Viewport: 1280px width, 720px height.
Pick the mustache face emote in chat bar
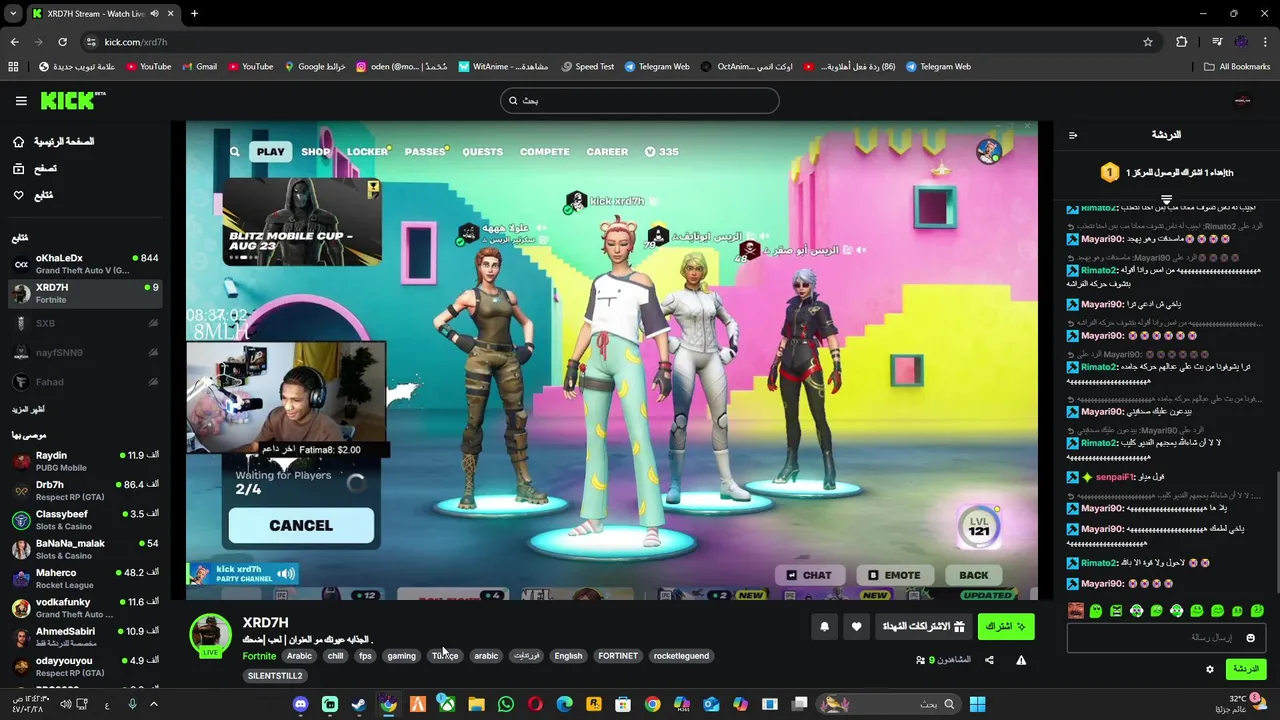click(x=1075, y=611)
